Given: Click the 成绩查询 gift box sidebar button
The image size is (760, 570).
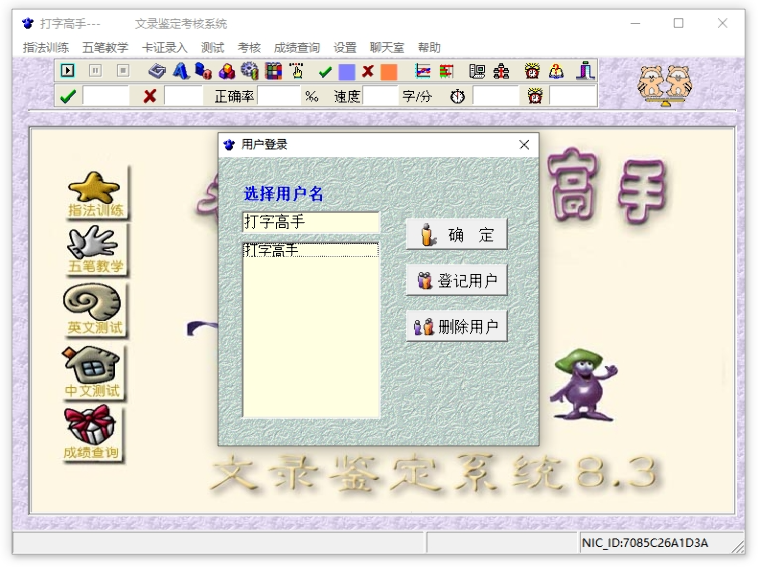Looking at the screenshot, I should (92, 433).
